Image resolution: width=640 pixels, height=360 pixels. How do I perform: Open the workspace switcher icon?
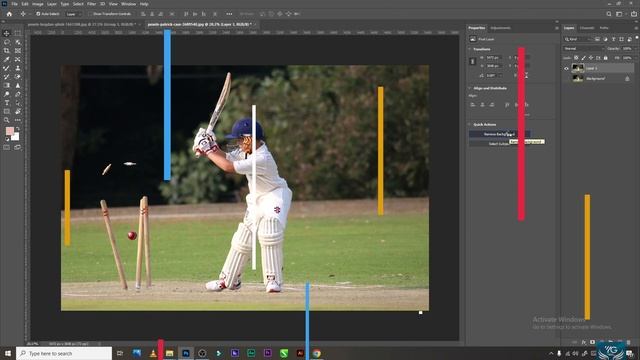click(619, 14)
